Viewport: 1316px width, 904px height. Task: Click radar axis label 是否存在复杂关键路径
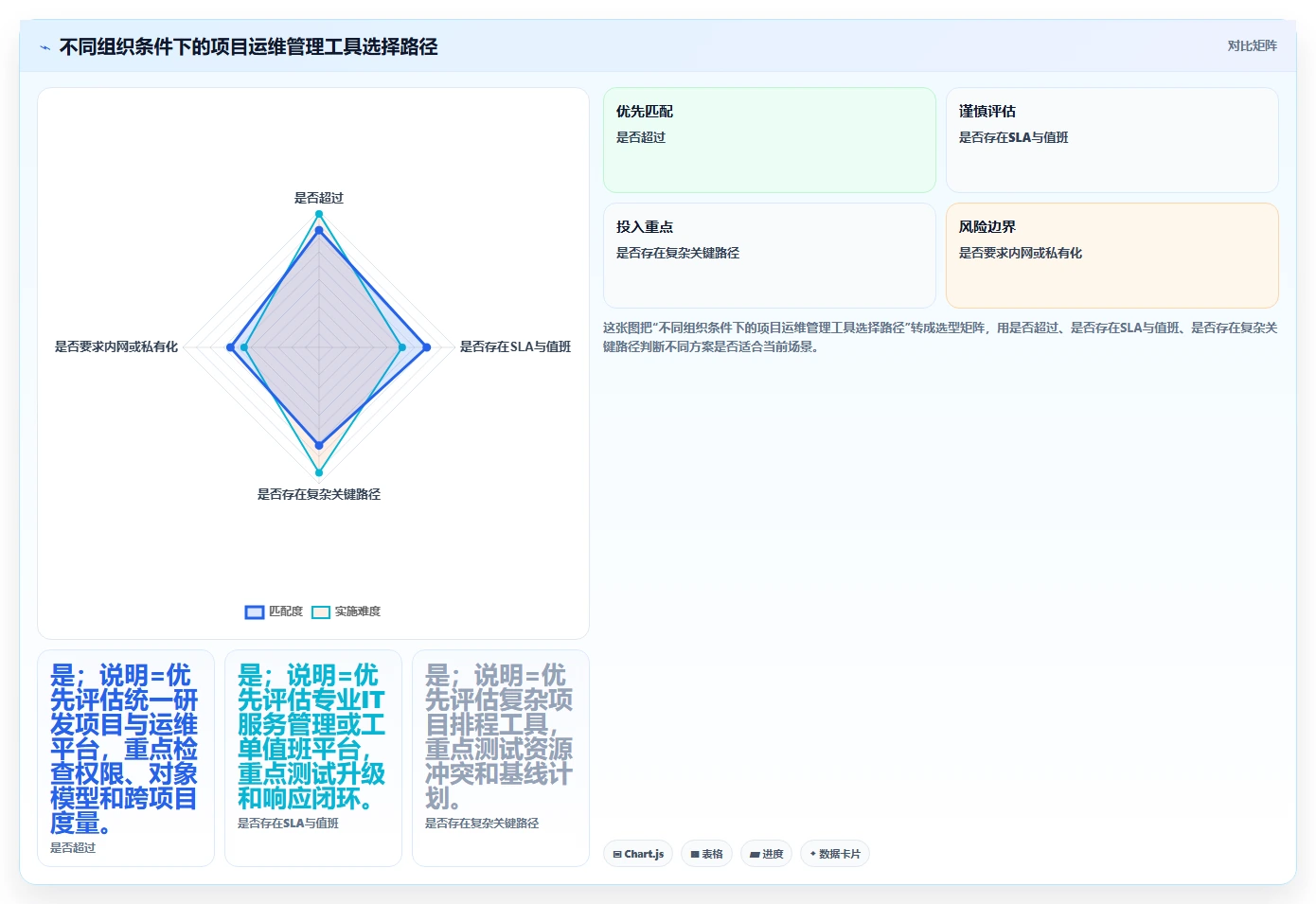coord(319,494)
